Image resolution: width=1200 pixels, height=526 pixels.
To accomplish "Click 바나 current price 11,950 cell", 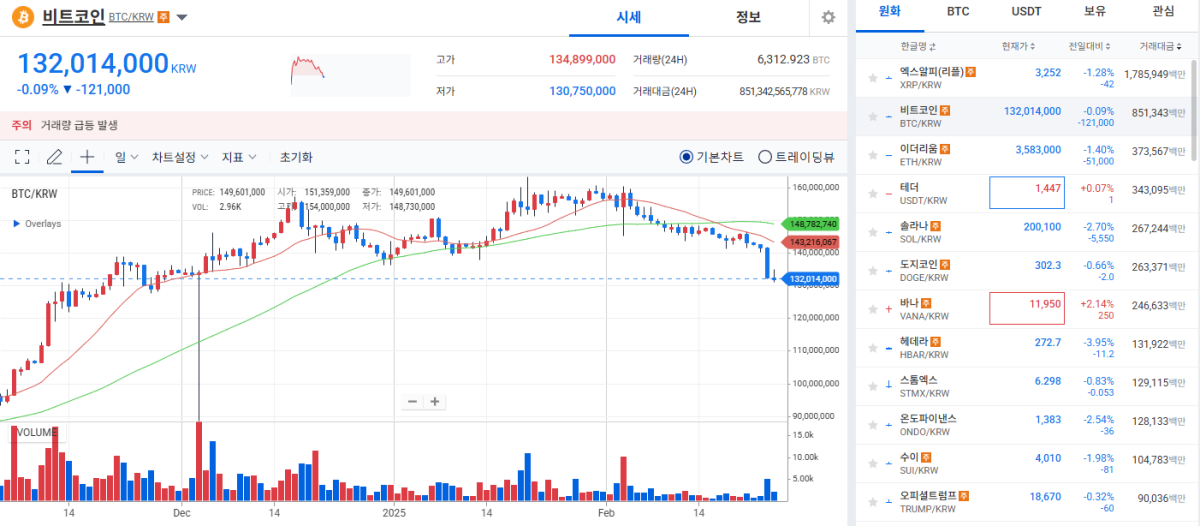I will point(1026,309).
